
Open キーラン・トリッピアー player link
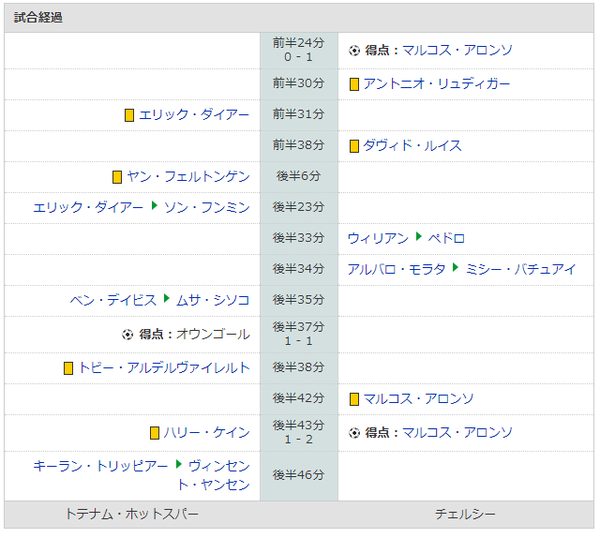tap(100, 466)
